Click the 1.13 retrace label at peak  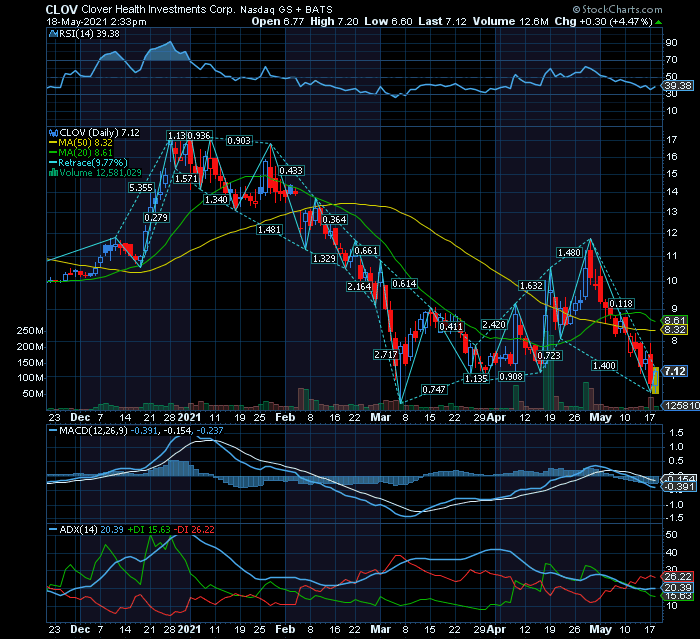click(176, 135)
